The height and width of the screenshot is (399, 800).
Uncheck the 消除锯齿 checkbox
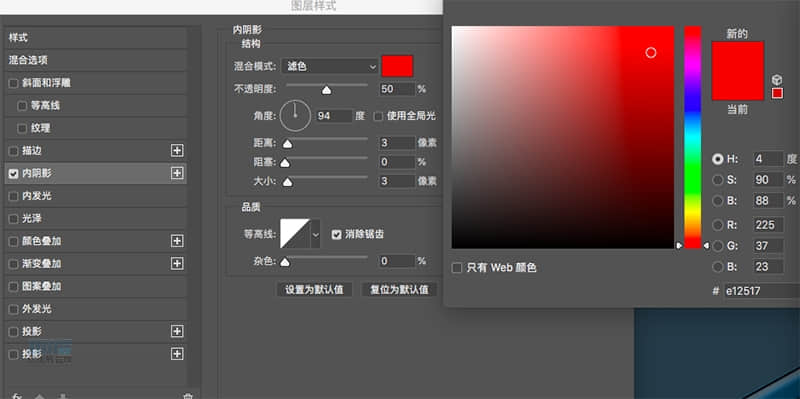(x=336, y=234)
